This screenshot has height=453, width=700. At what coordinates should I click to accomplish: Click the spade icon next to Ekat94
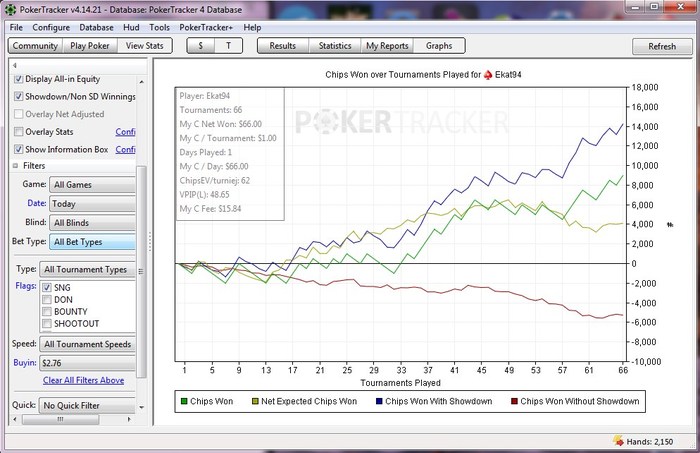[x=488, y=75]
